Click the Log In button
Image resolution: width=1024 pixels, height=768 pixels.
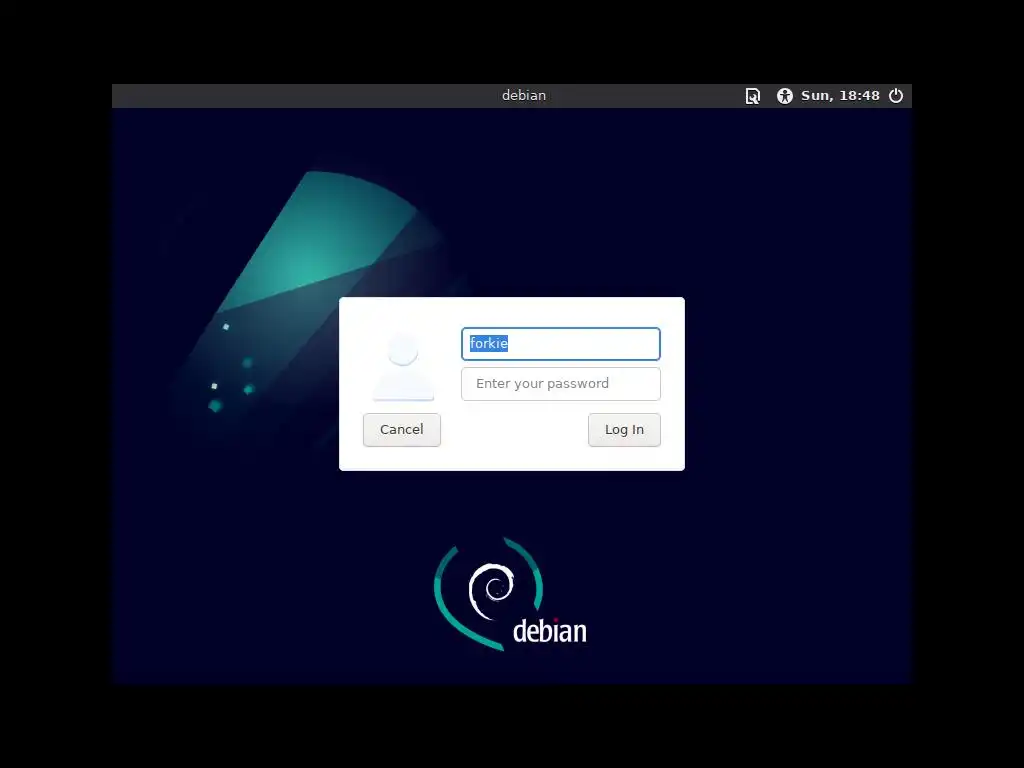(x=624, y=430)
